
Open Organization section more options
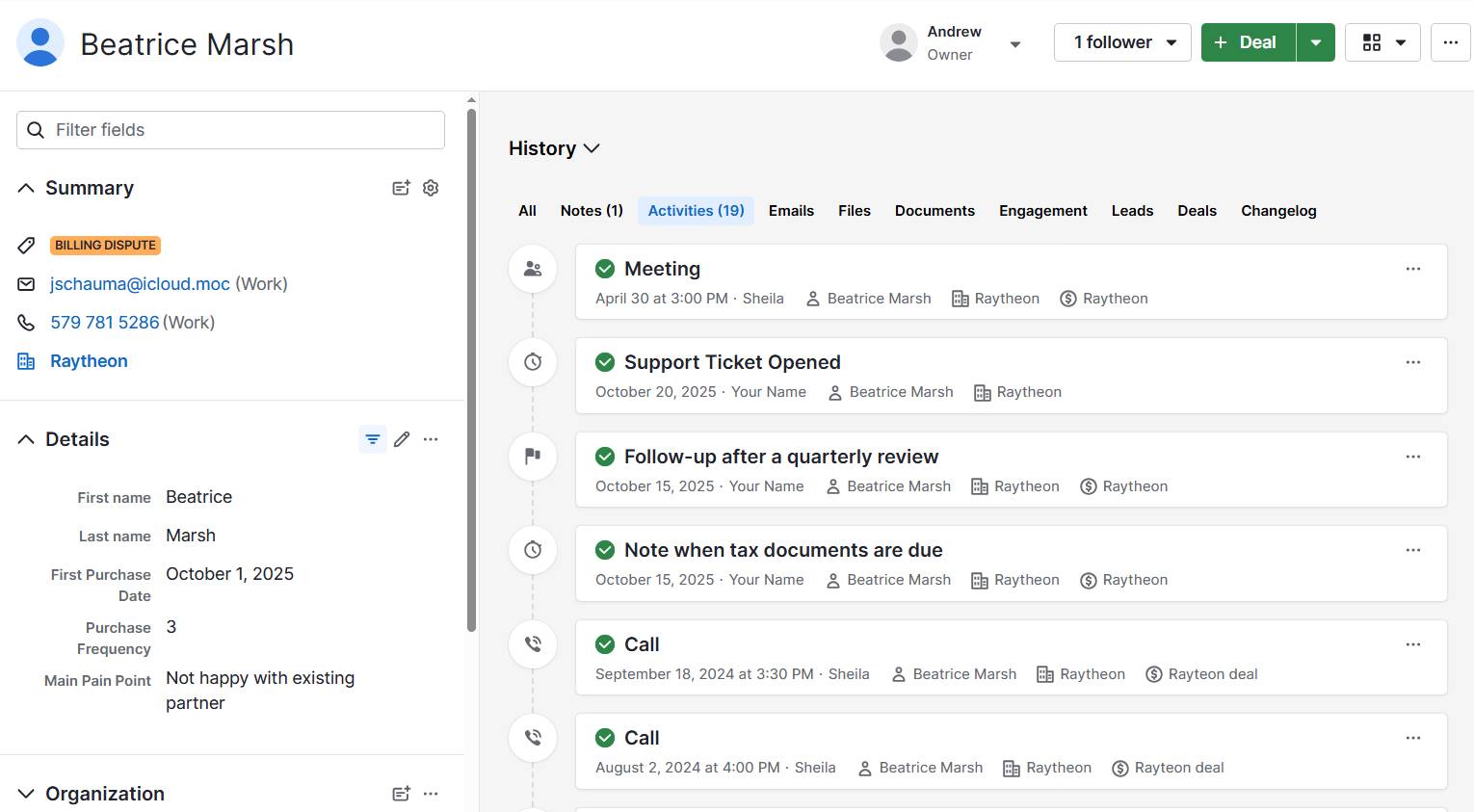431,794
